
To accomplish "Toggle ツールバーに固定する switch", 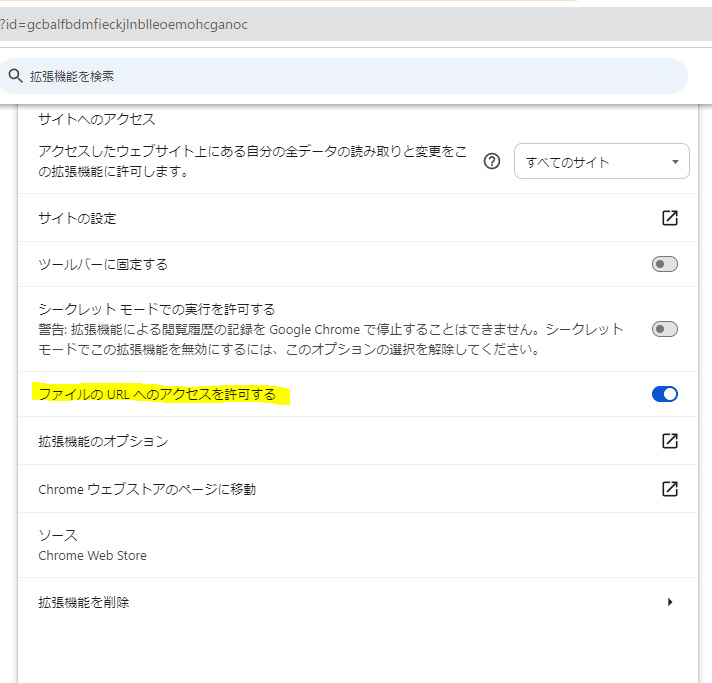I will [665, 264].
